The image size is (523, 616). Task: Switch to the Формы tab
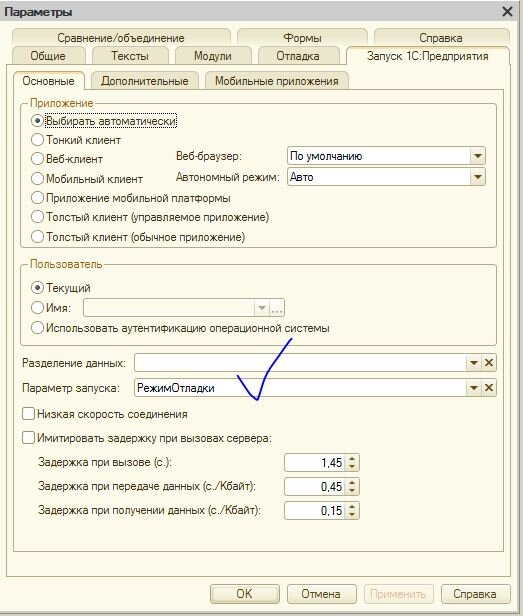302,38
